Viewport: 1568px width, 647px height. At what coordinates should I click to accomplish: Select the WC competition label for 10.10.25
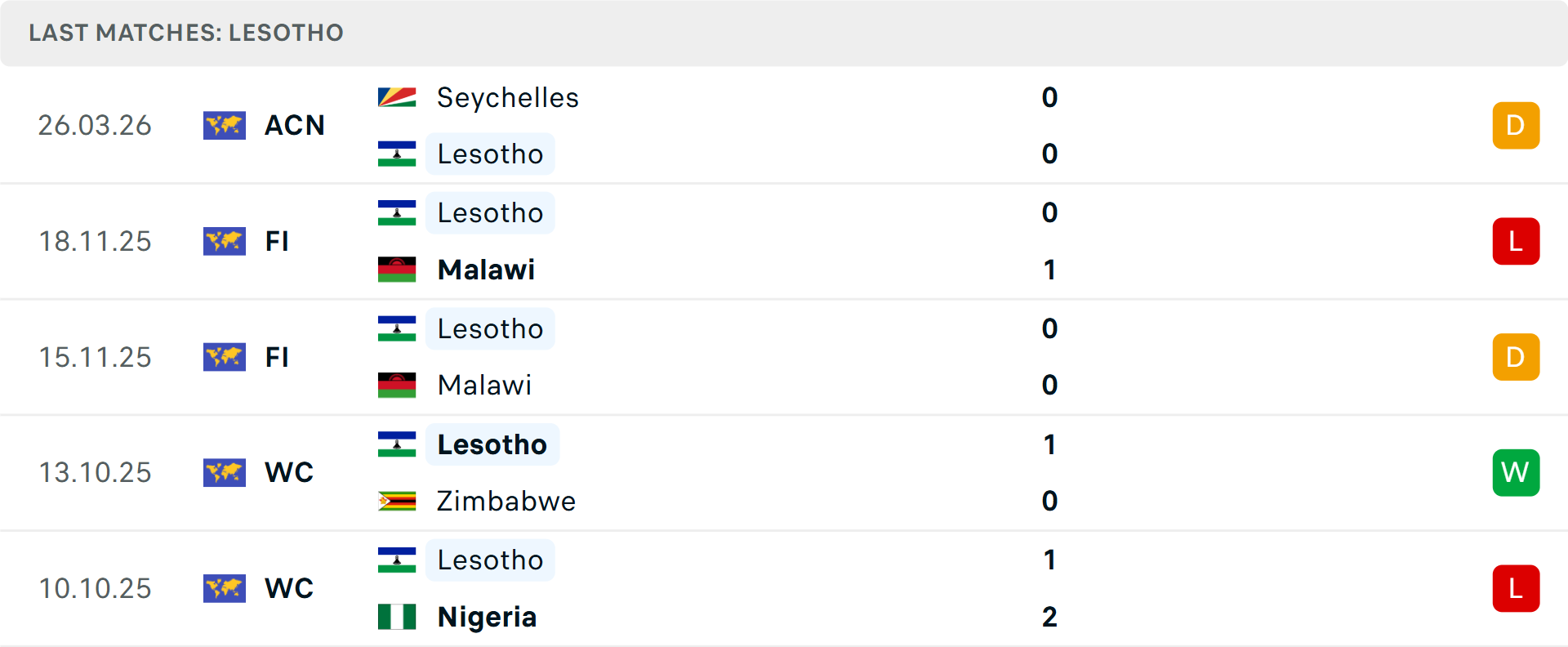[x=289, y=588]
